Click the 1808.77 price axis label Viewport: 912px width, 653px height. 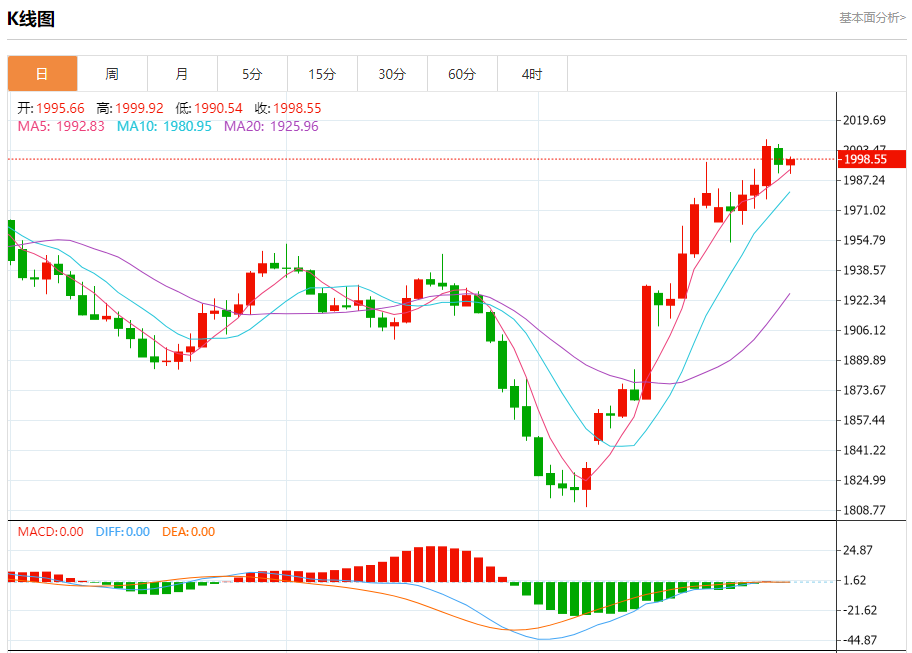[865, 510]
